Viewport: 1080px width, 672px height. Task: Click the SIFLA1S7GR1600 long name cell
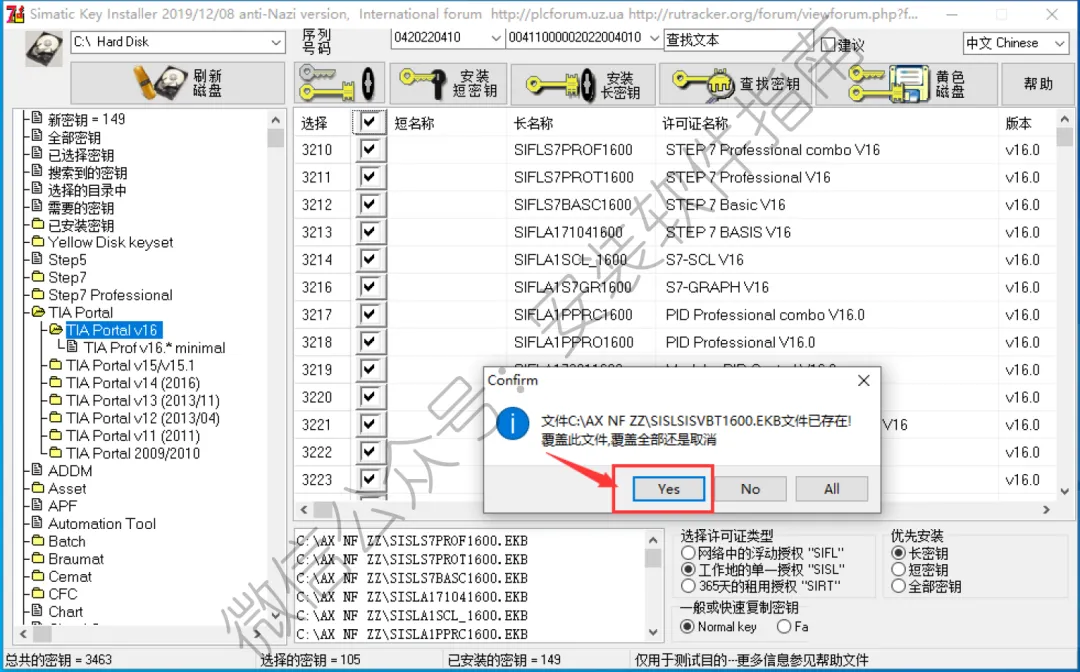(573, 287)
